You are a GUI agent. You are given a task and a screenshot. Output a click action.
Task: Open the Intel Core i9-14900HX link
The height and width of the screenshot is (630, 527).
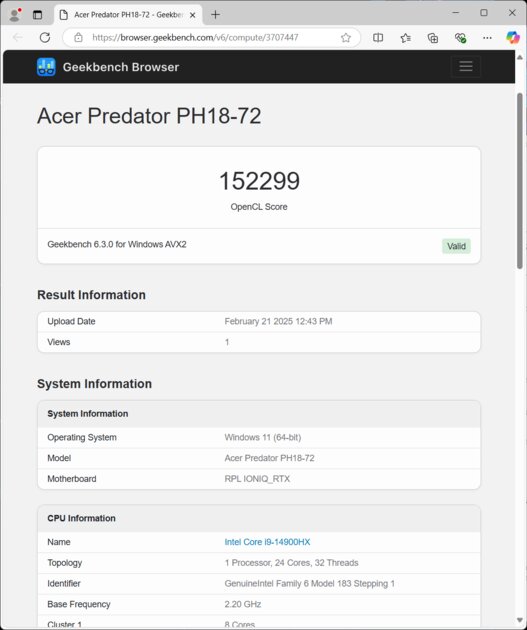tap(267, 542)
